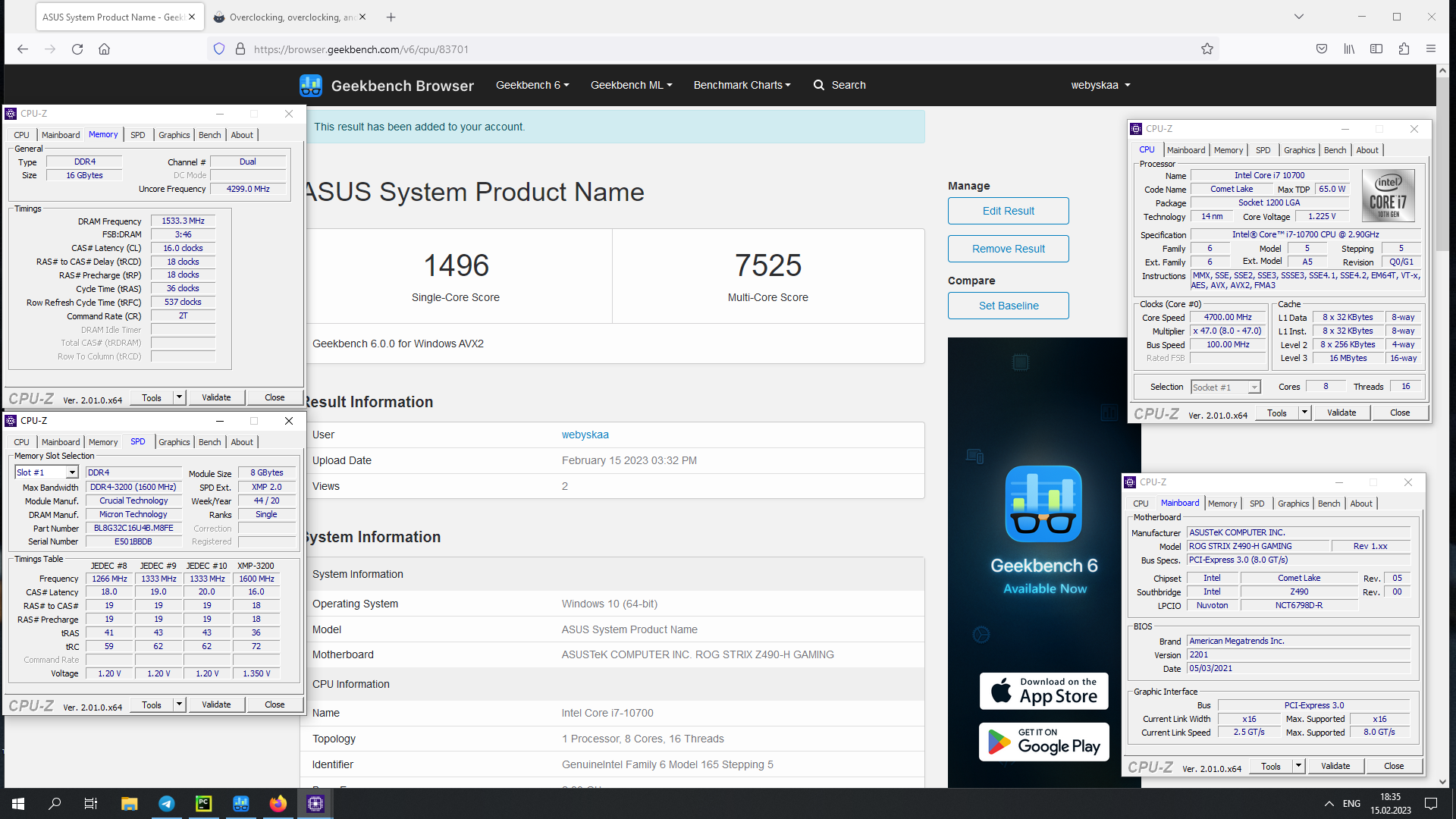Screen dimensions: 1456x819
Task: Expand the Benchmark Charts dropdown
Action: click(x=742, y=85)
